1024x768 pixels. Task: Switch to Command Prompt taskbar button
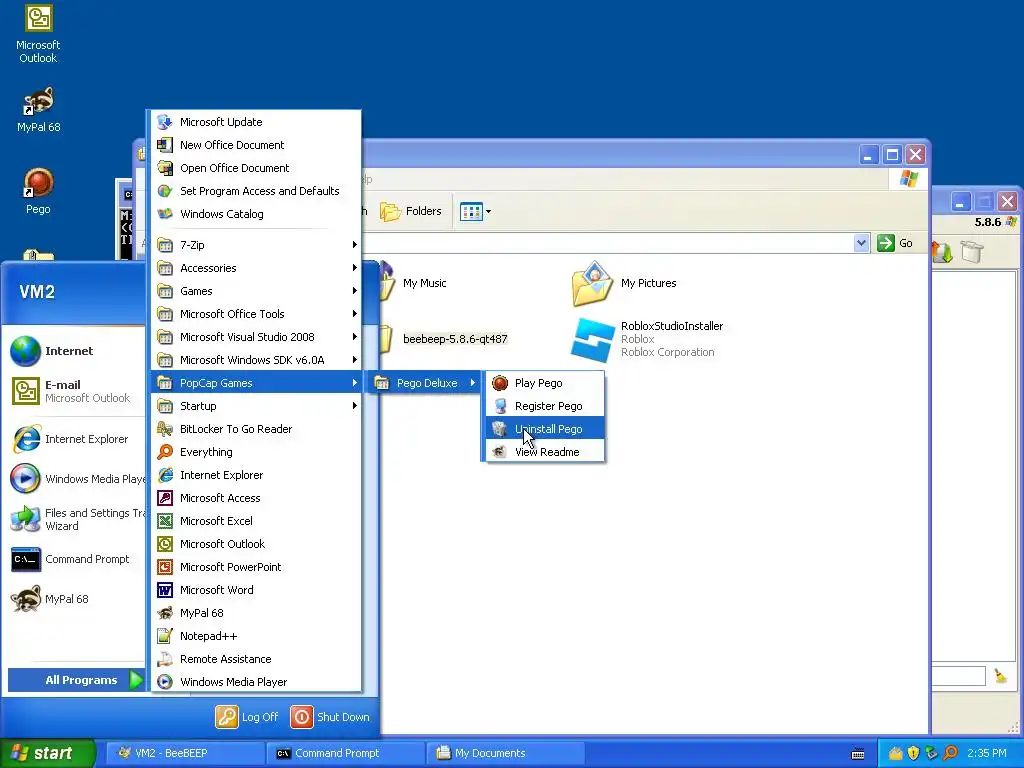pyautogui.click(x=345, y=753)
